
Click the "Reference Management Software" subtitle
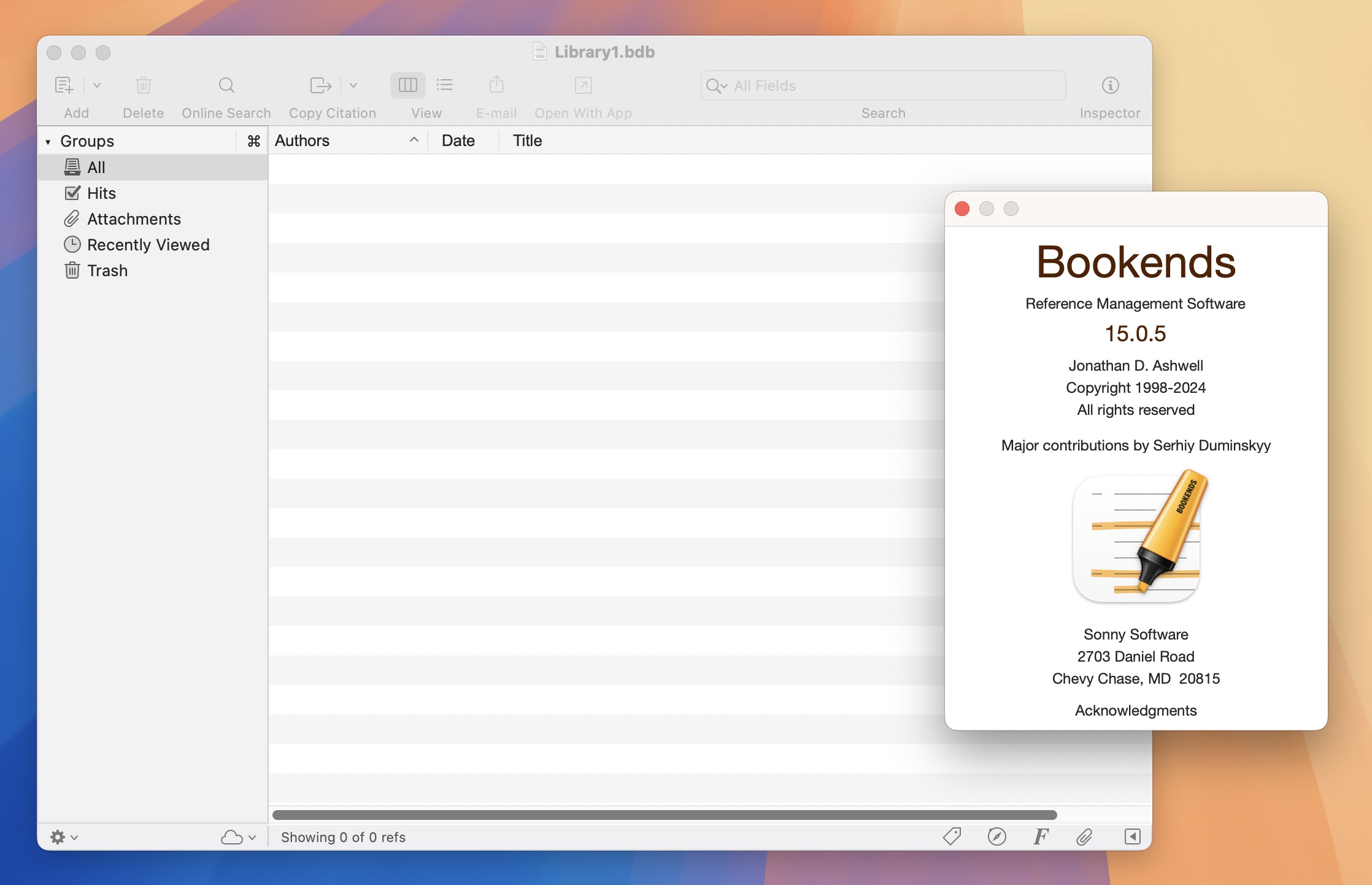[1135, 303]
